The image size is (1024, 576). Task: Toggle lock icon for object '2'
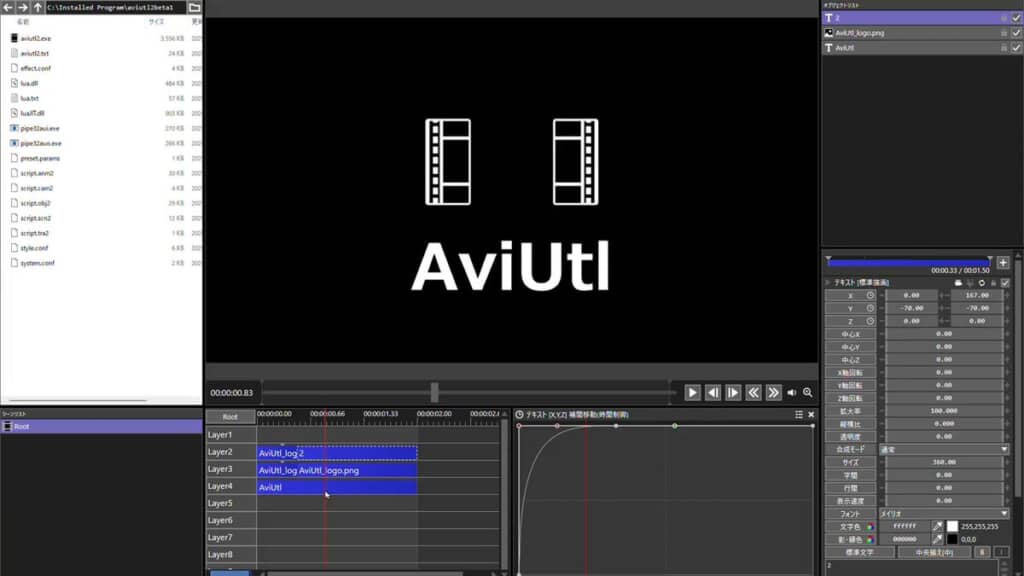[x=1004, y=18]
